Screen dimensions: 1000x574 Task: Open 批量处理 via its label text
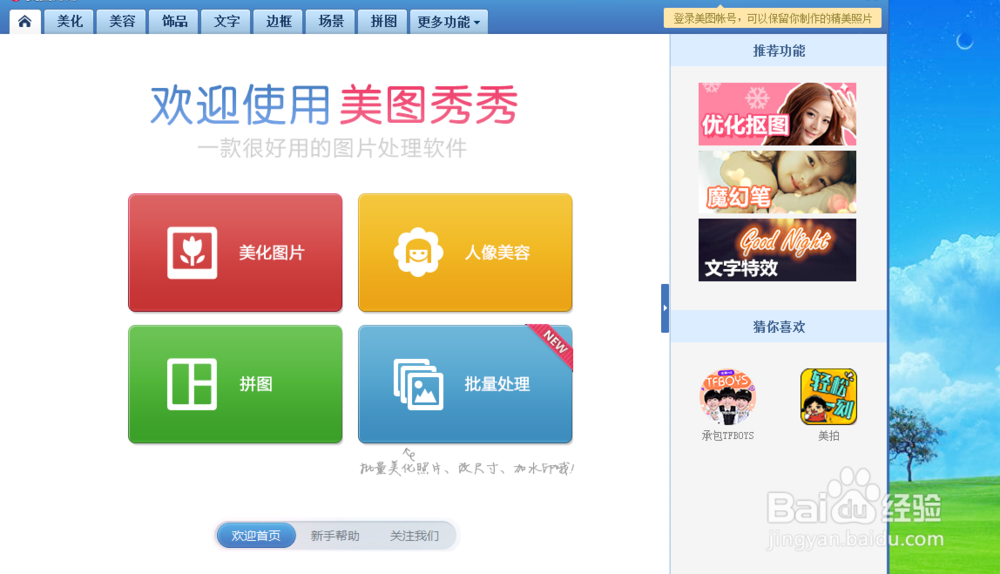497,384
